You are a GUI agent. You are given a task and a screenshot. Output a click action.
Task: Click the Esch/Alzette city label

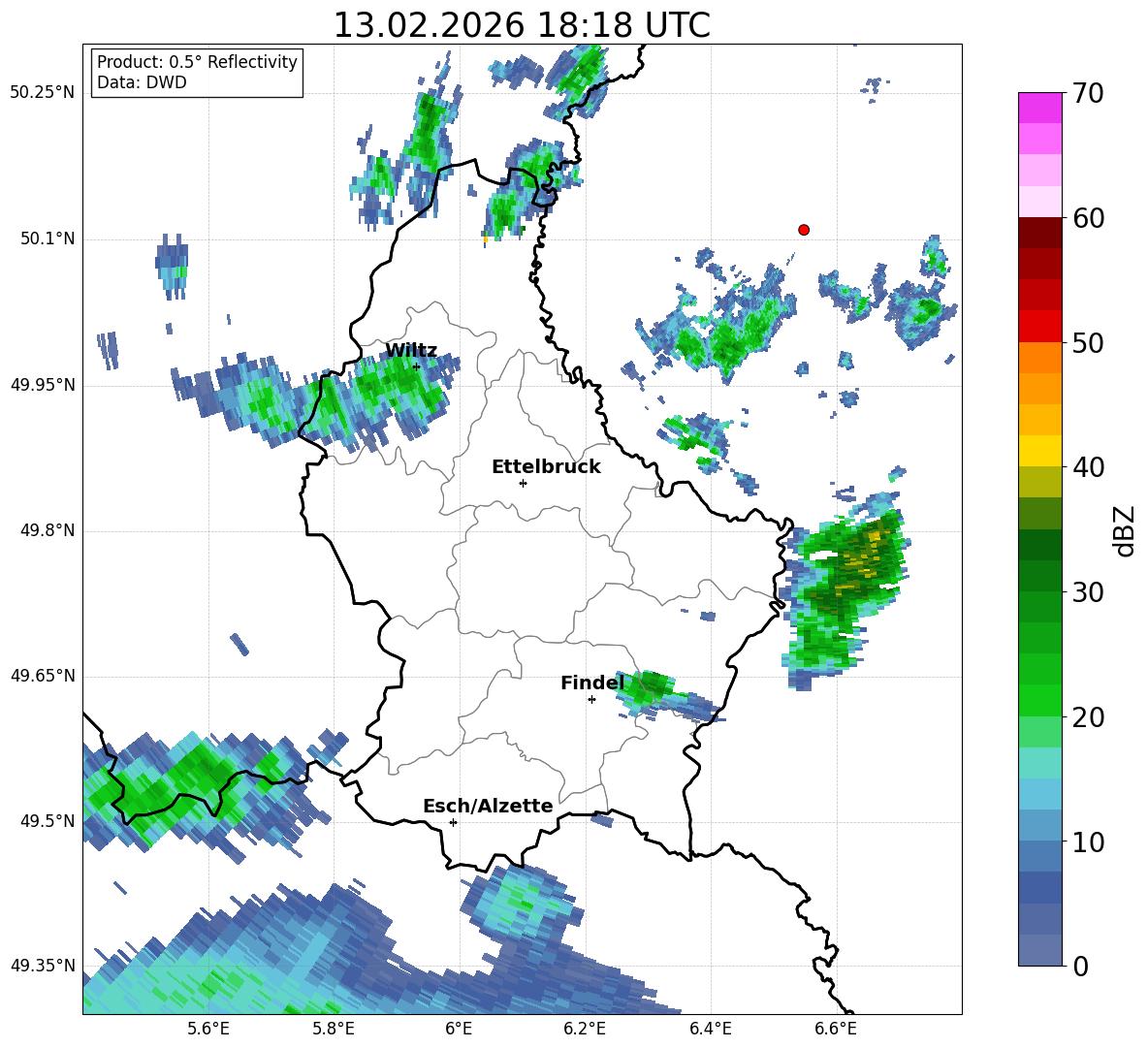pyautogui.click(x=488, y=806)
